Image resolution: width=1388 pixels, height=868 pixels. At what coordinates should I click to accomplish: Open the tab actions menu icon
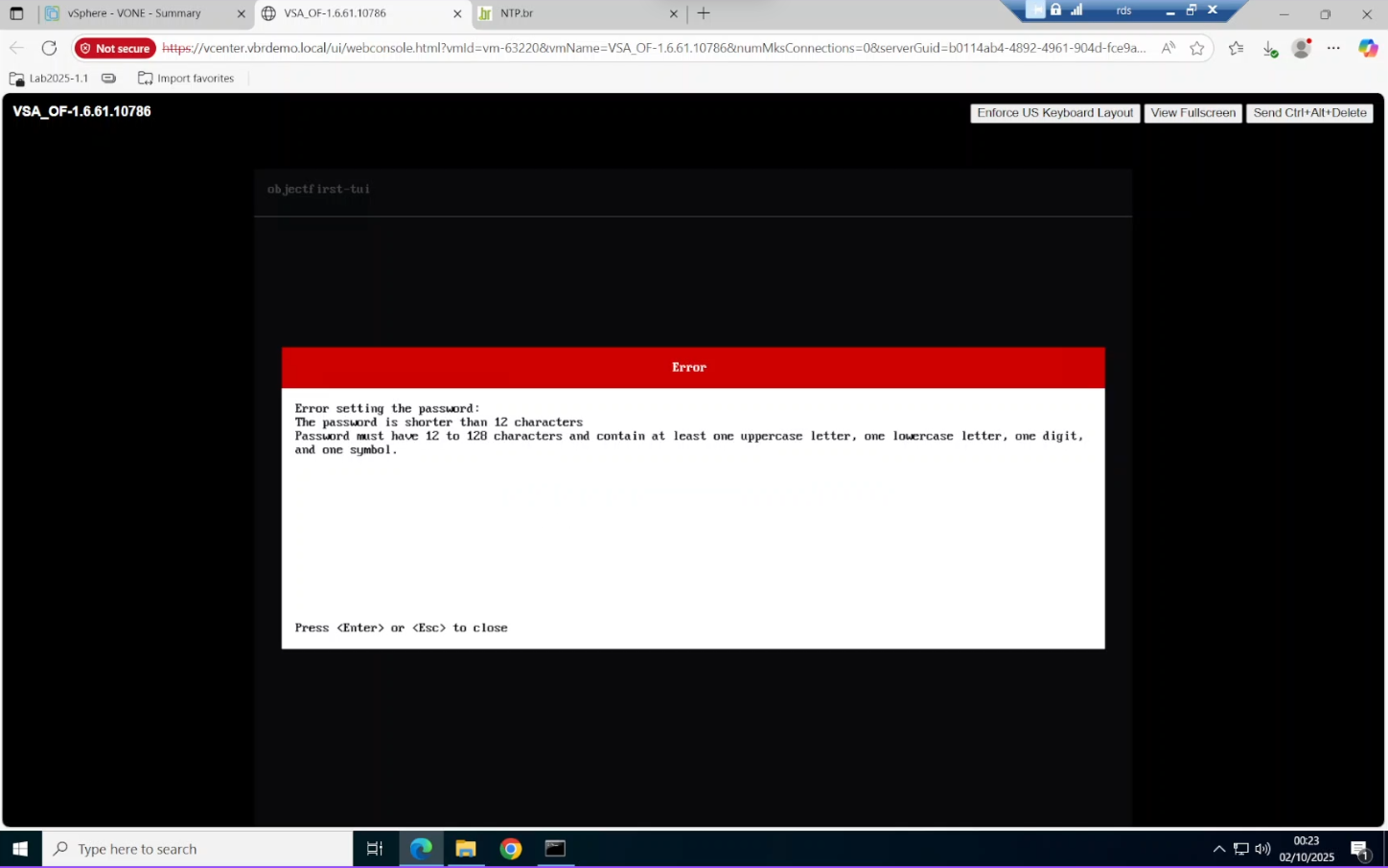pos(16,13)
